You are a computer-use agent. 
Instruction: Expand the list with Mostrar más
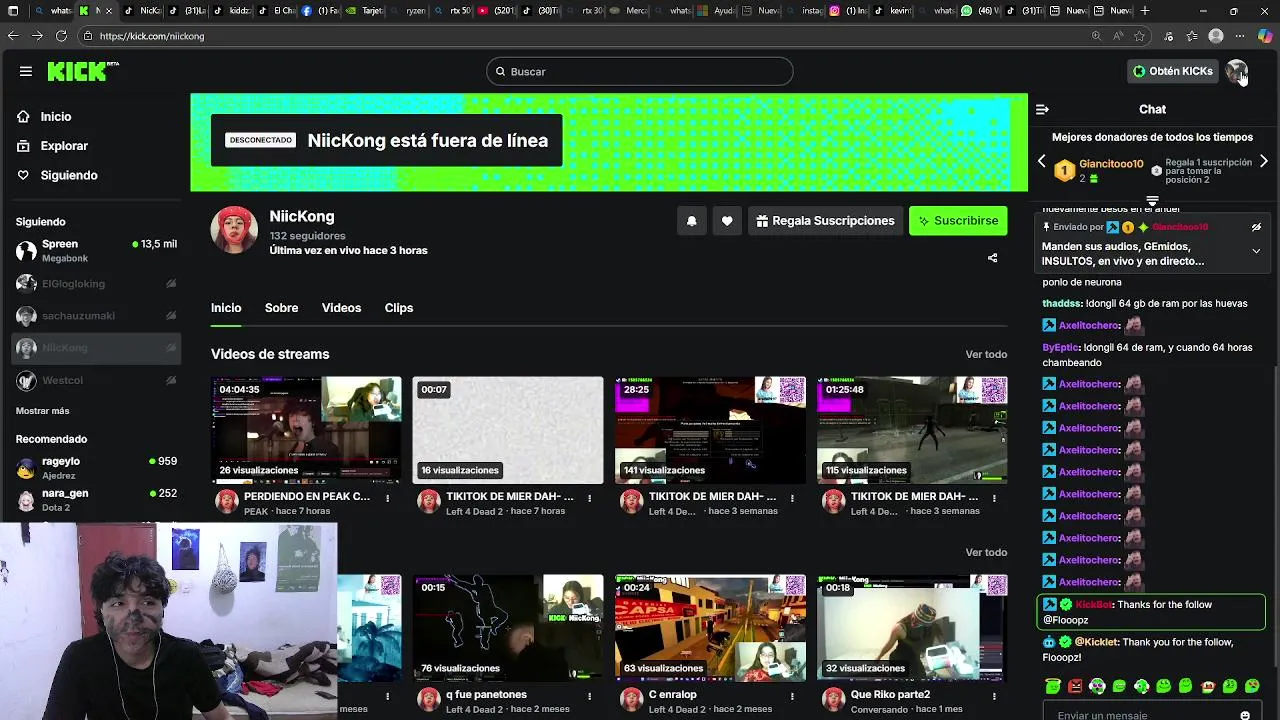(x=42, y=411)
